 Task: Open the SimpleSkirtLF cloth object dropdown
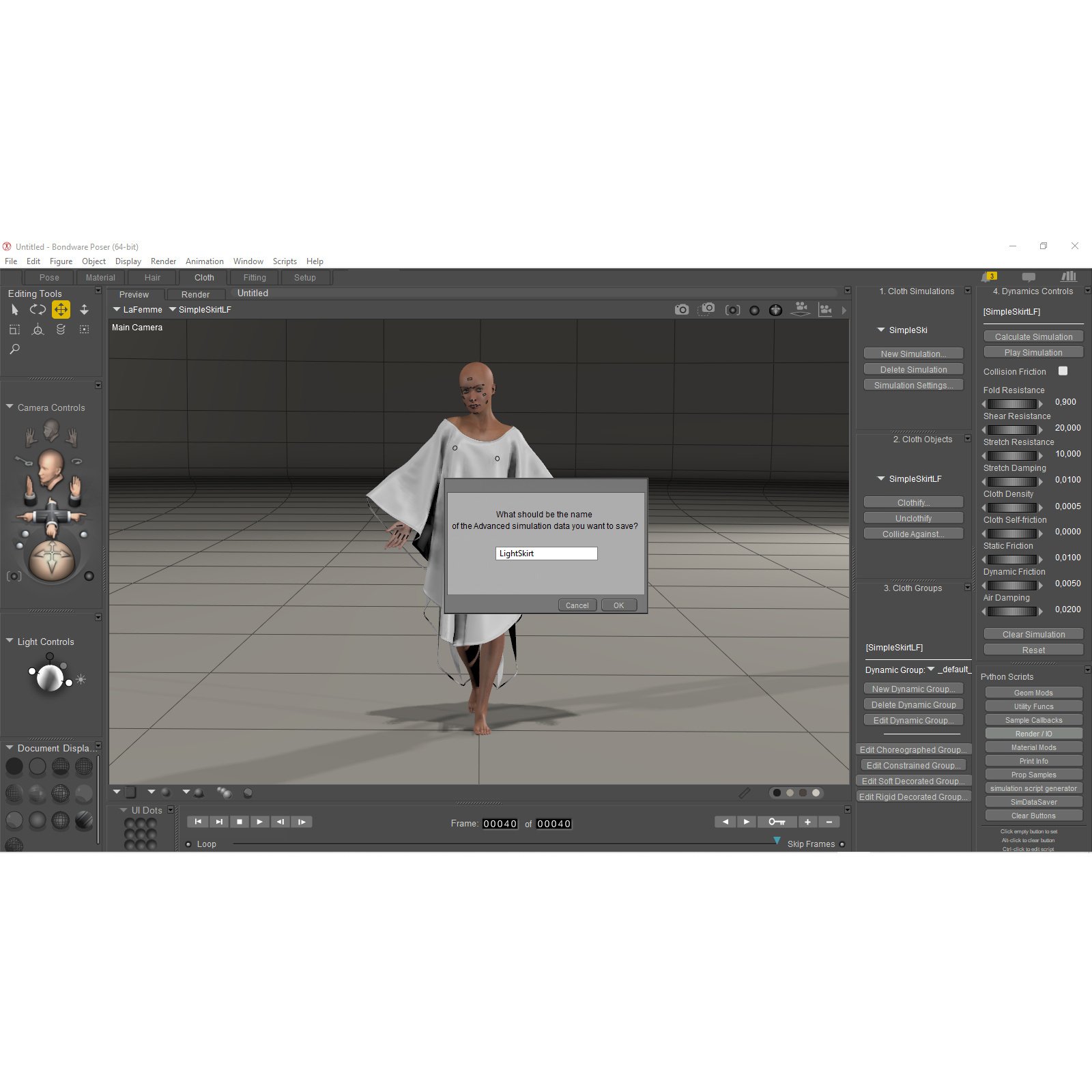[x=909, y=479]
